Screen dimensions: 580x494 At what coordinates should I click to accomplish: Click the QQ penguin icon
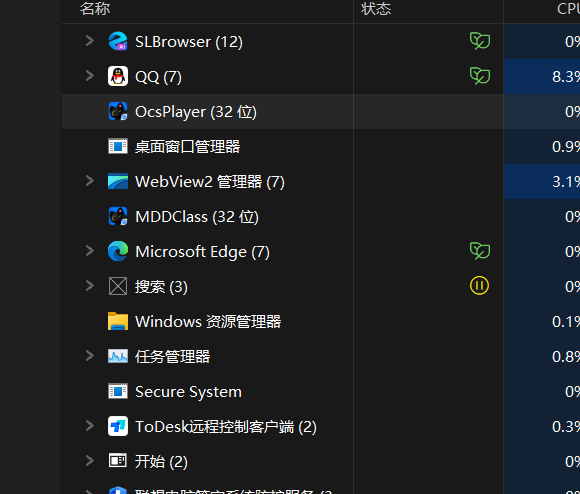[118, 76]
